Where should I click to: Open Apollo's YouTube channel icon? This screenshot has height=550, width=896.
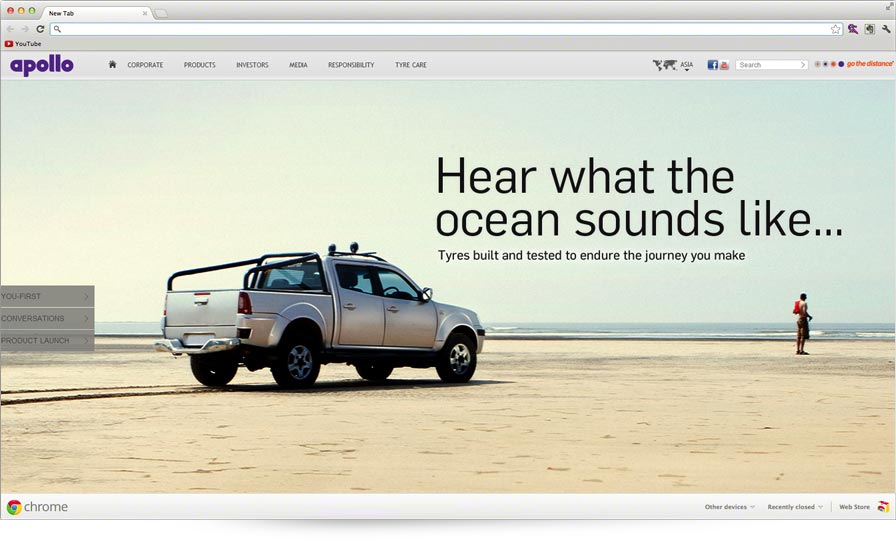pyautogui.click(x=724, y=65)
